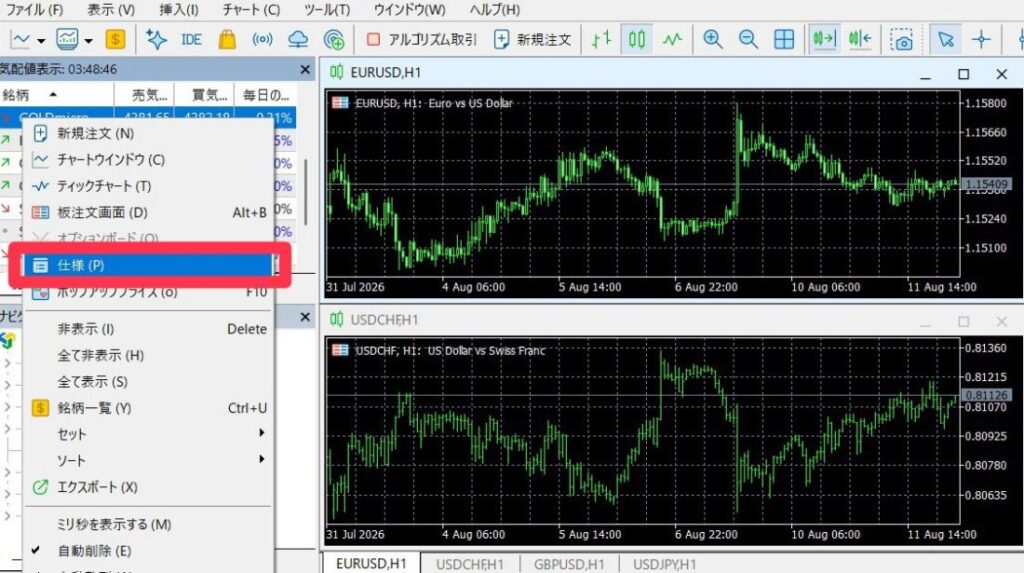
Task: Close the market watch panel
Action: (x=305, y=69)
